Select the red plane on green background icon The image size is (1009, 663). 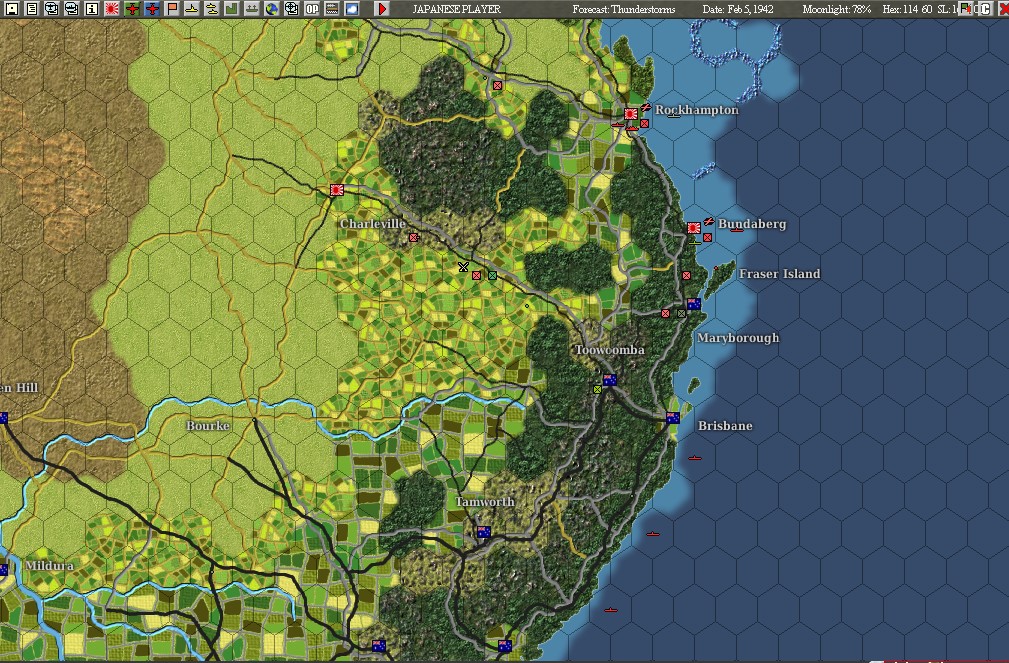pos(131,8)
